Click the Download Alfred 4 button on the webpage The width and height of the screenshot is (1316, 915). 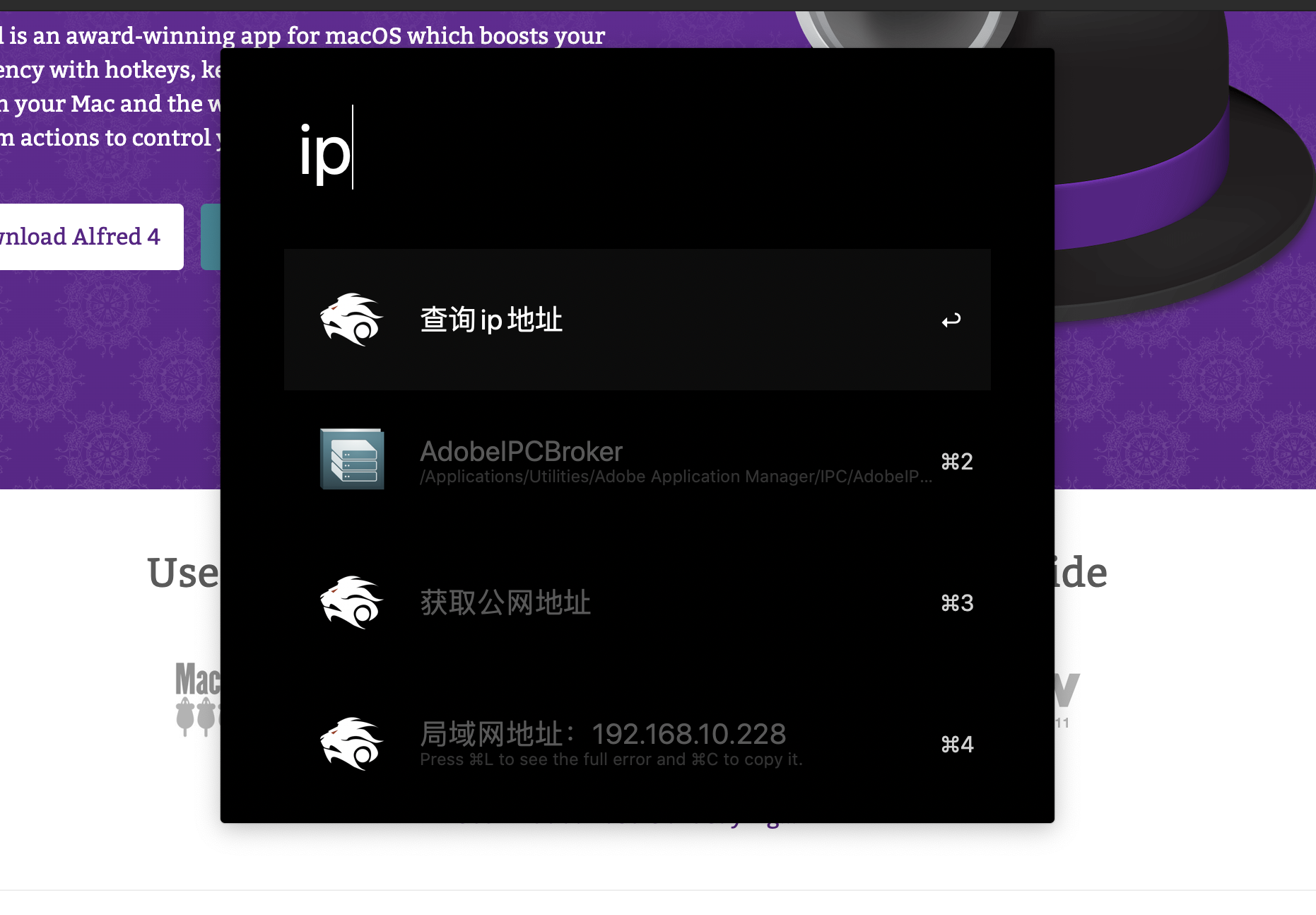point(92,237)
